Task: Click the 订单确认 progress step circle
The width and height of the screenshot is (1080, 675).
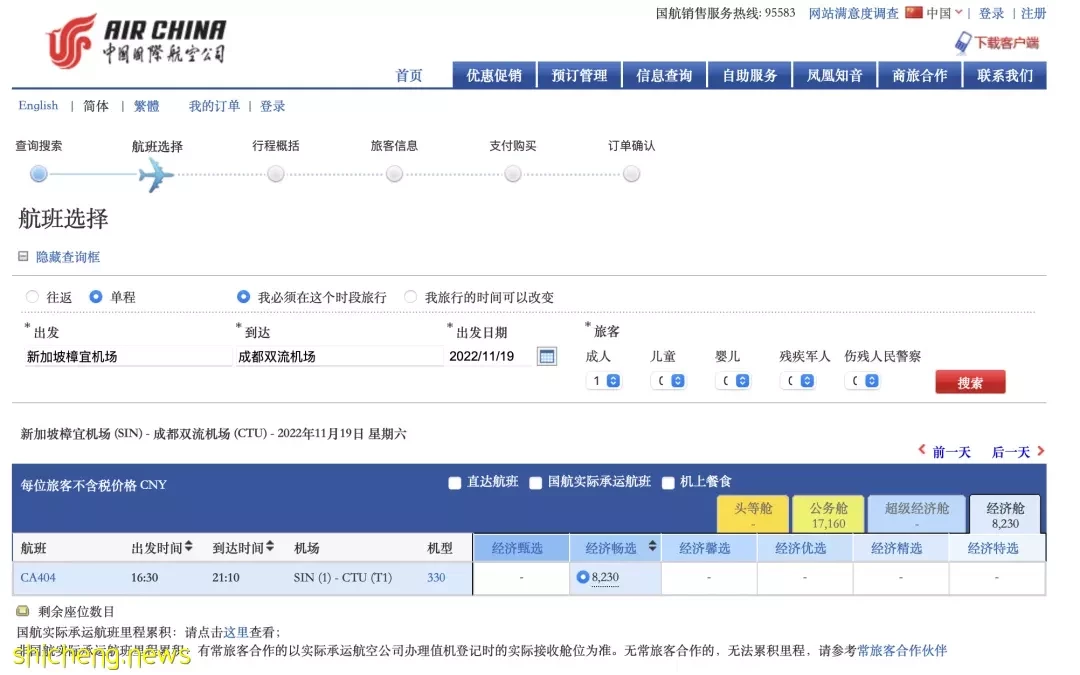Action: click(x=631, y=174)
